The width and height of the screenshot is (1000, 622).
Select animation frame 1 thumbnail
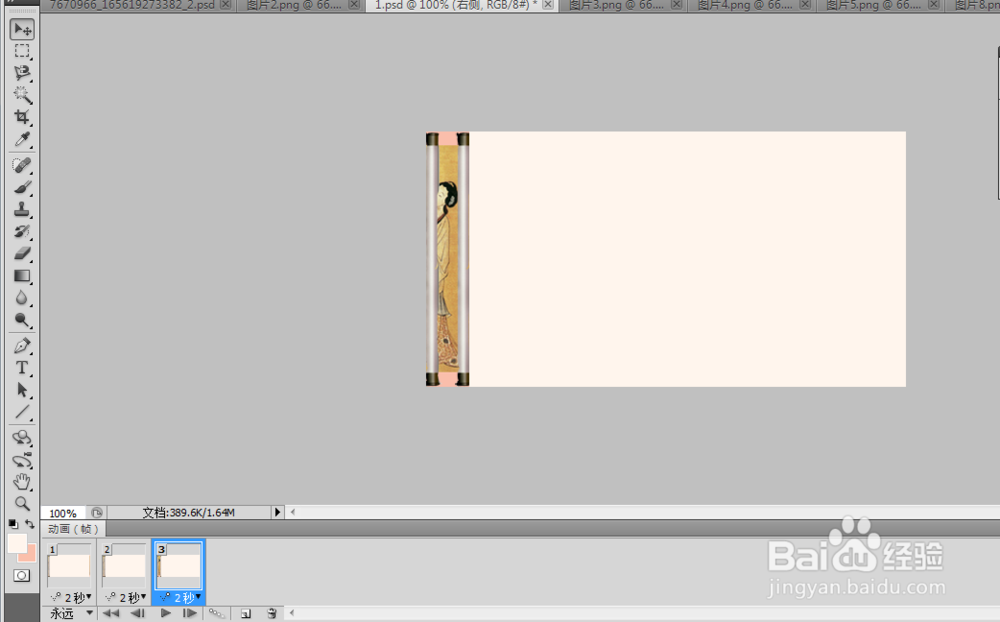click(69, 565)
